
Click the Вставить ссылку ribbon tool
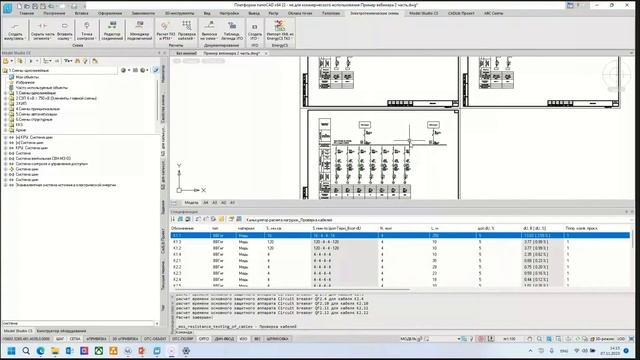coord(64,31)
